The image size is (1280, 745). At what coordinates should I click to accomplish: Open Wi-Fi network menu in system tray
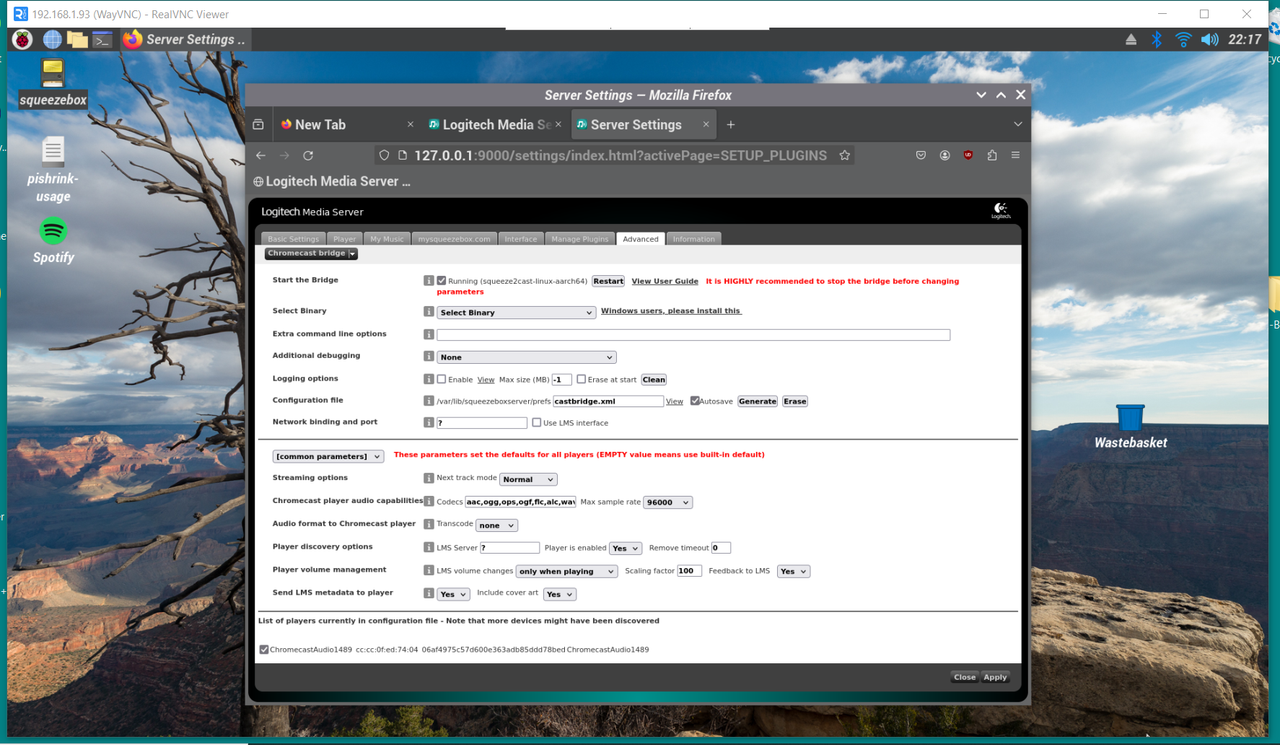(1183, 39)
